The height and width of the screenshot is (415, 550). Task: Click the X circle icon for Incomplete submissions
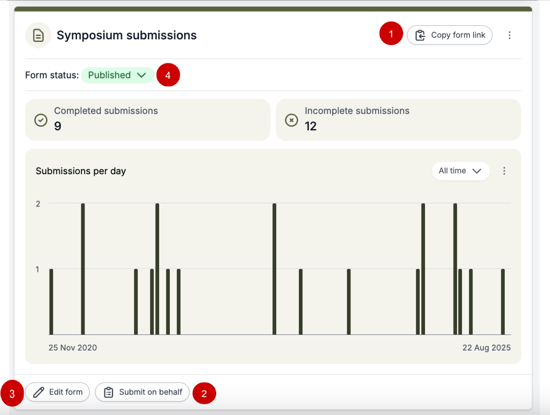click(291, 120)
